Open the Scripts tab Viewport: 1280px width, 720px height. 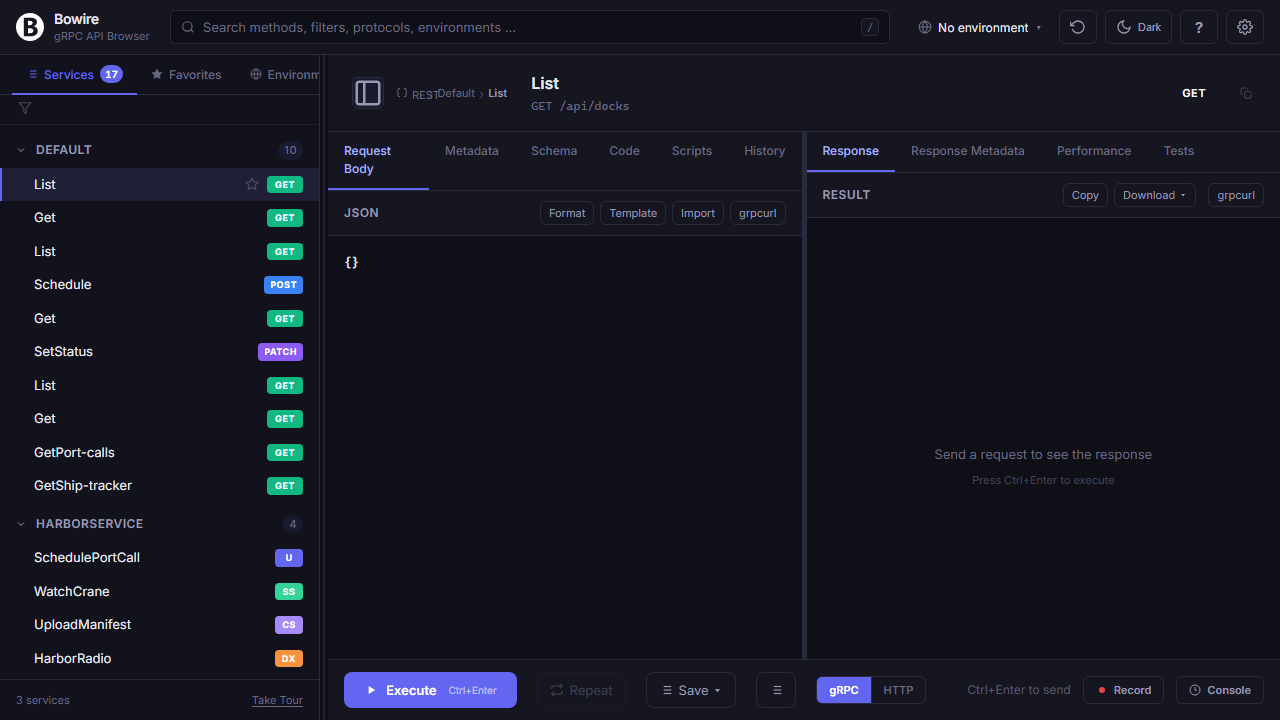(x=692, y=151)
